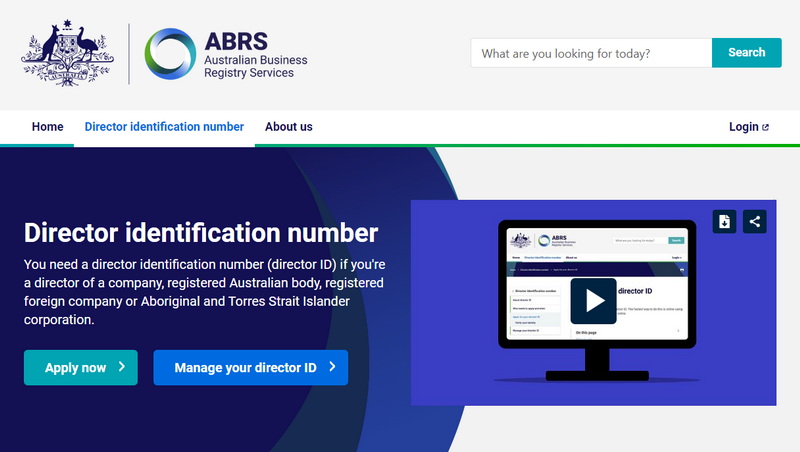Click the Search button

coord(746,53)
